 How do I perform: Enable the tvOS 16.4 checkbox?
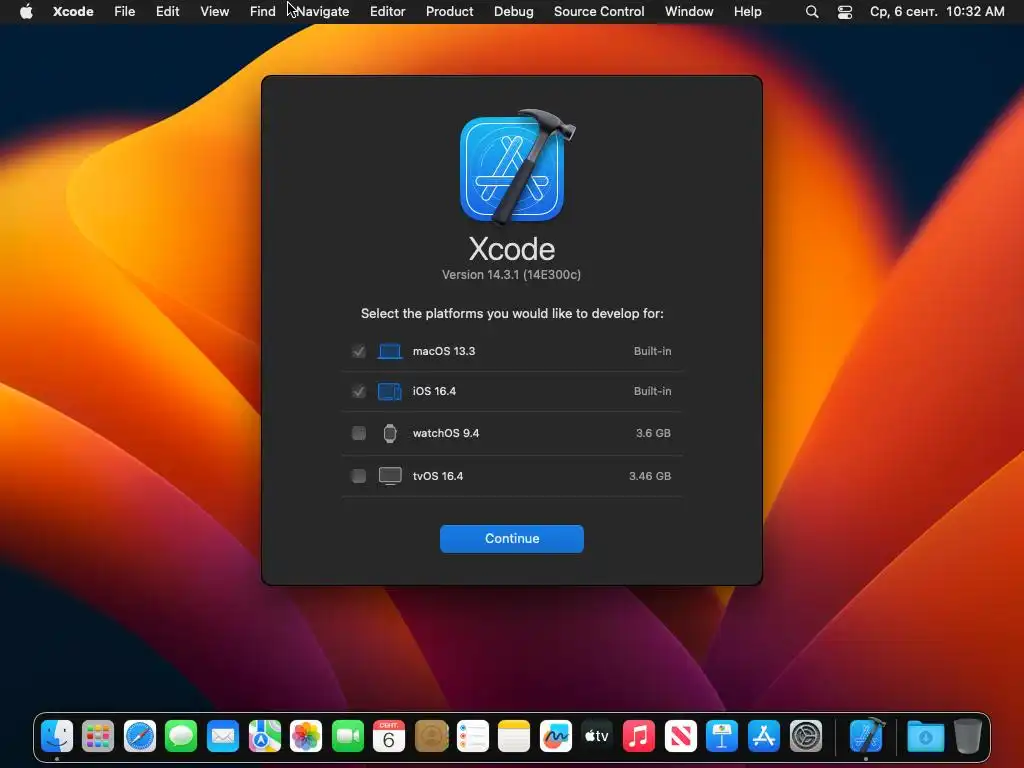[x=359, y=476]
